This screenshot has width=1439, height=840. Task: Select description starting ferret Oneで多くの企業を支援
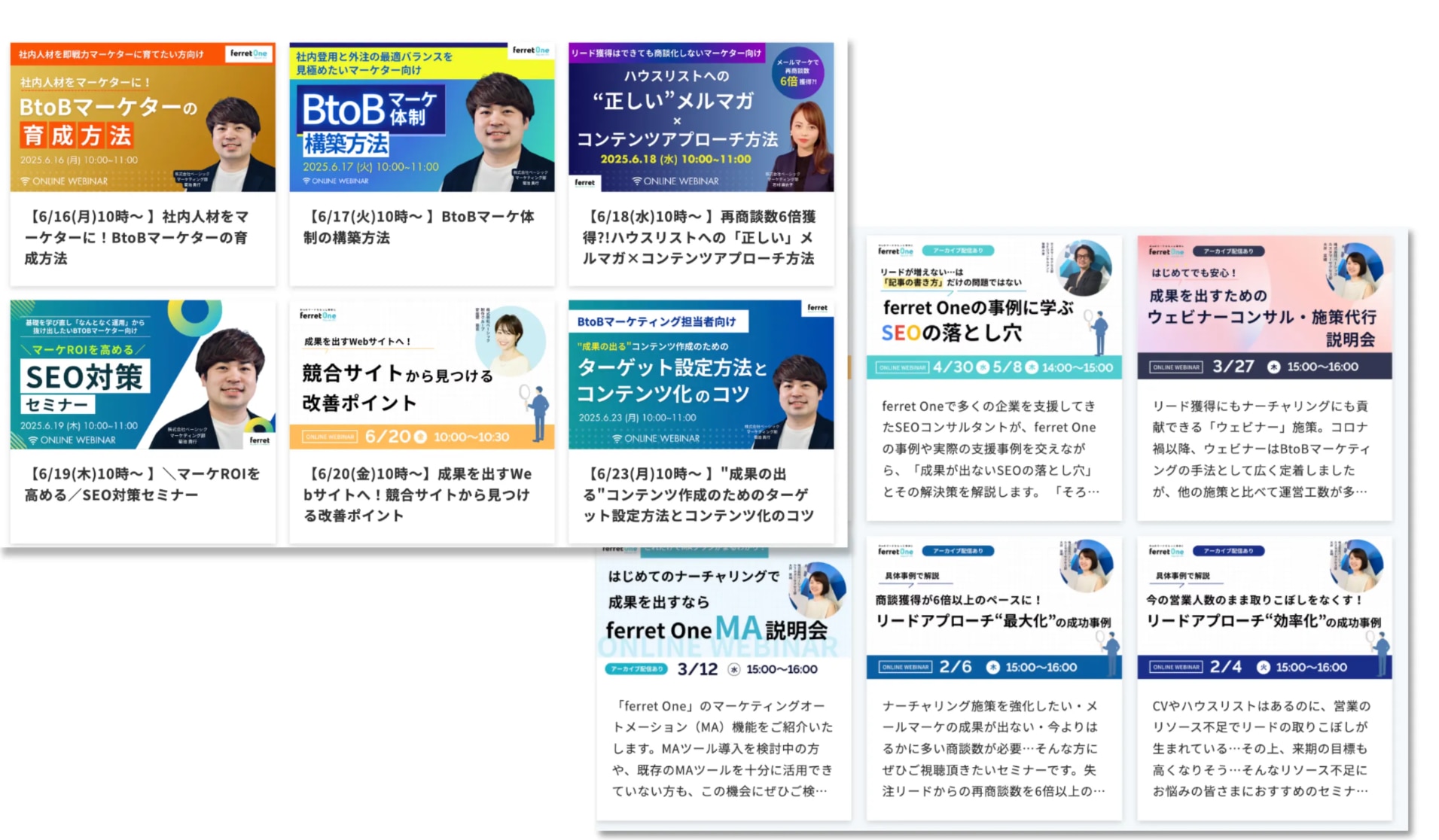(x=991, y=449)
